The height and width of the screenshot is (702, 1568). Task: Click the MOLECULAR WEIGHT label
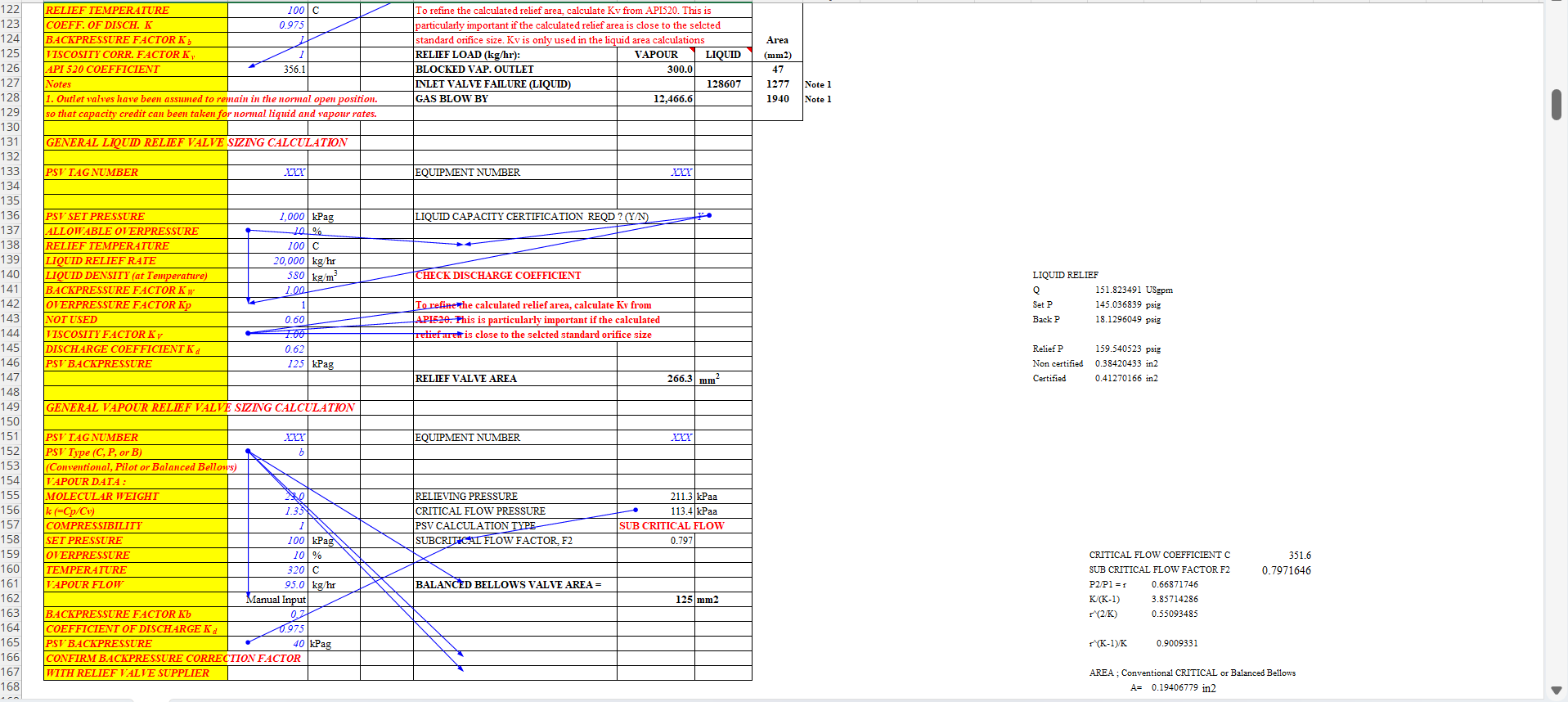pos(136,497)
